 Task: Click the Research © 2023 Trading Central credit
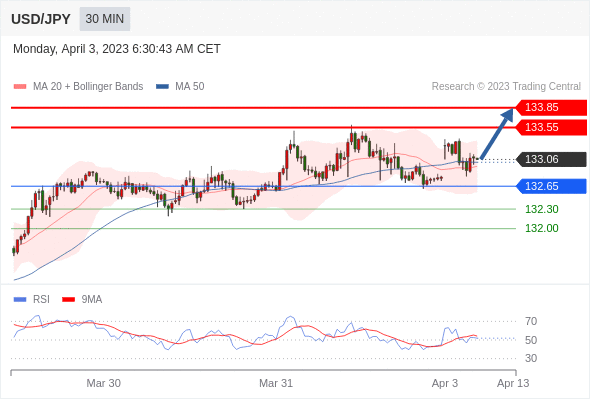[x=506, y=87]
